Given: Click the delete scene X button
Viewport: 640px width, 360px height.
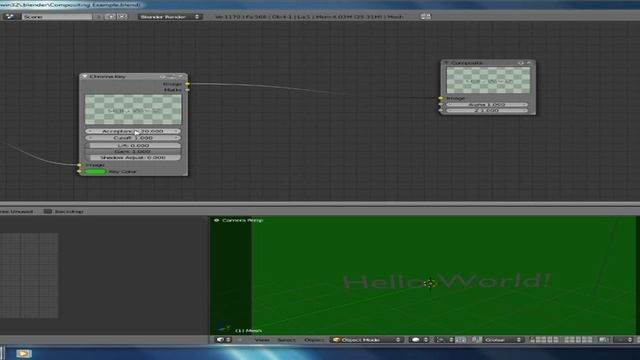Looking at the screenshot, I should [x=122, y=17].
